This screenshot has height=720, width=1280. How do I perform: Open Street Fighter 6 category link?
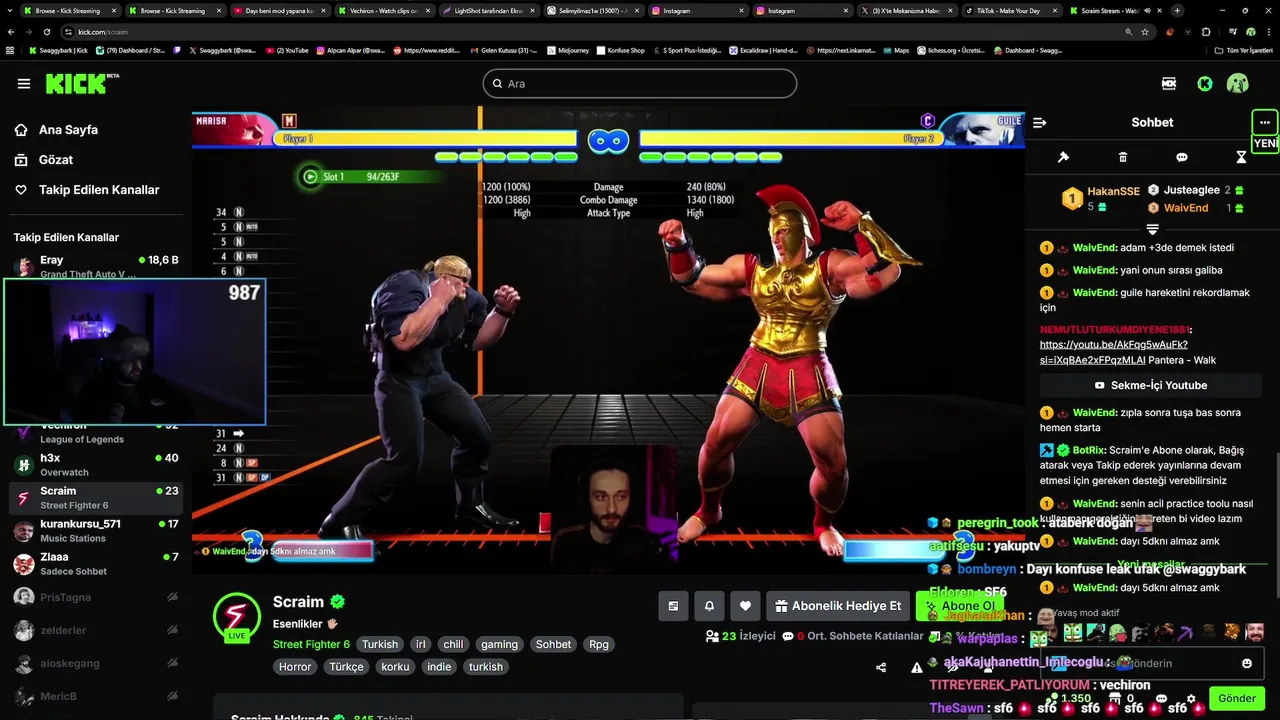[x=311, y=644]
